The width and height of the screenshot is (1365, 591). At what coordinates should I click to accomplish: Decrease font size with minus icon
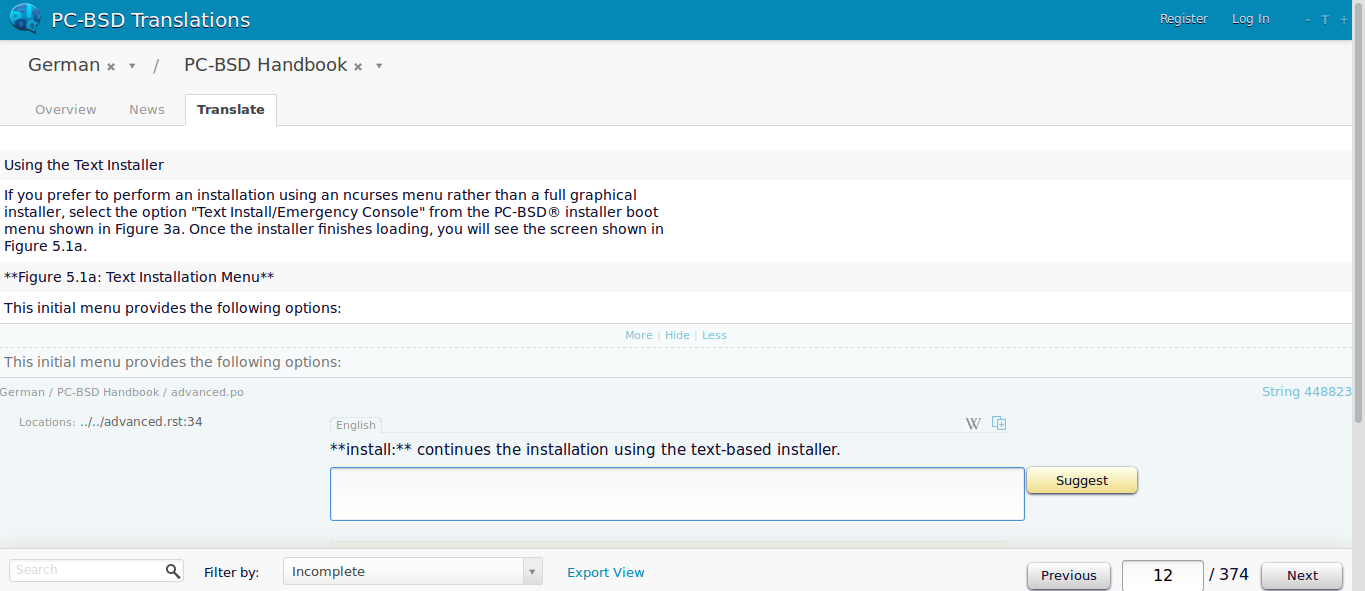tap(1308, 20)
